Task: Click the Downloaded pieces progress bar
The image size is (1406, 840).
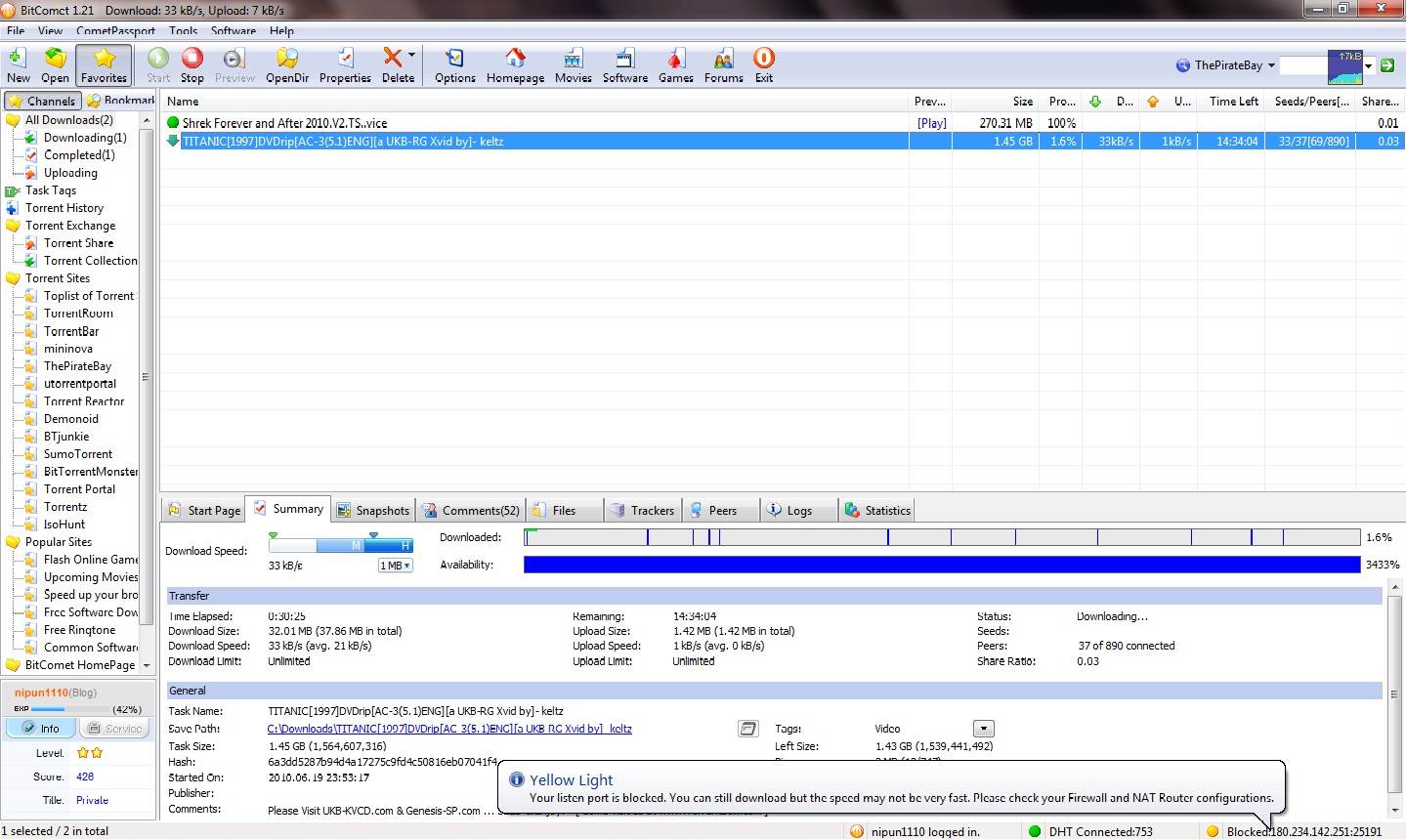Action: 942,537
